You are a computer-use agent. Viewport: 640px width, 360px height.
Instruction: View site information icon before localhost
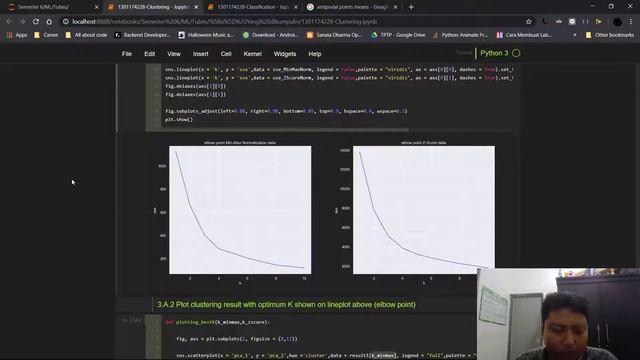click(66, 22)
